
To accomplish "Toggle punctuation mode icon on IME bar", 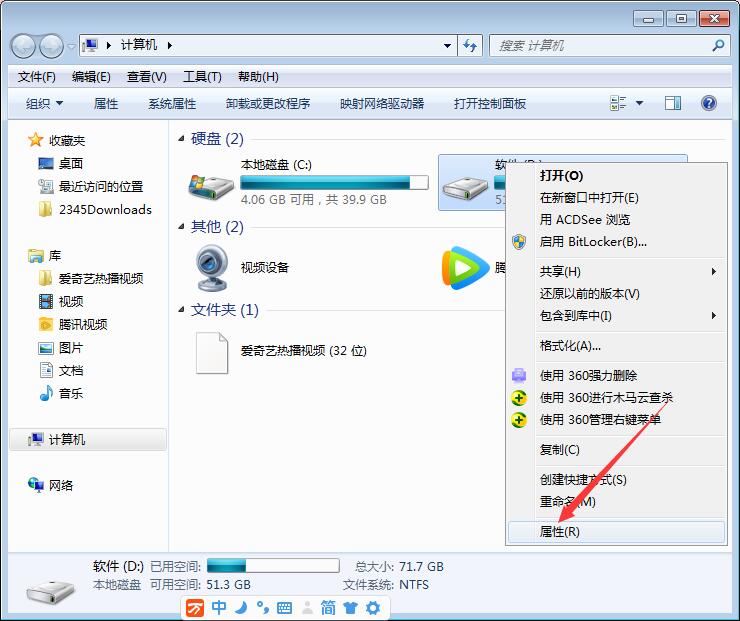I will tap(262, 608).
